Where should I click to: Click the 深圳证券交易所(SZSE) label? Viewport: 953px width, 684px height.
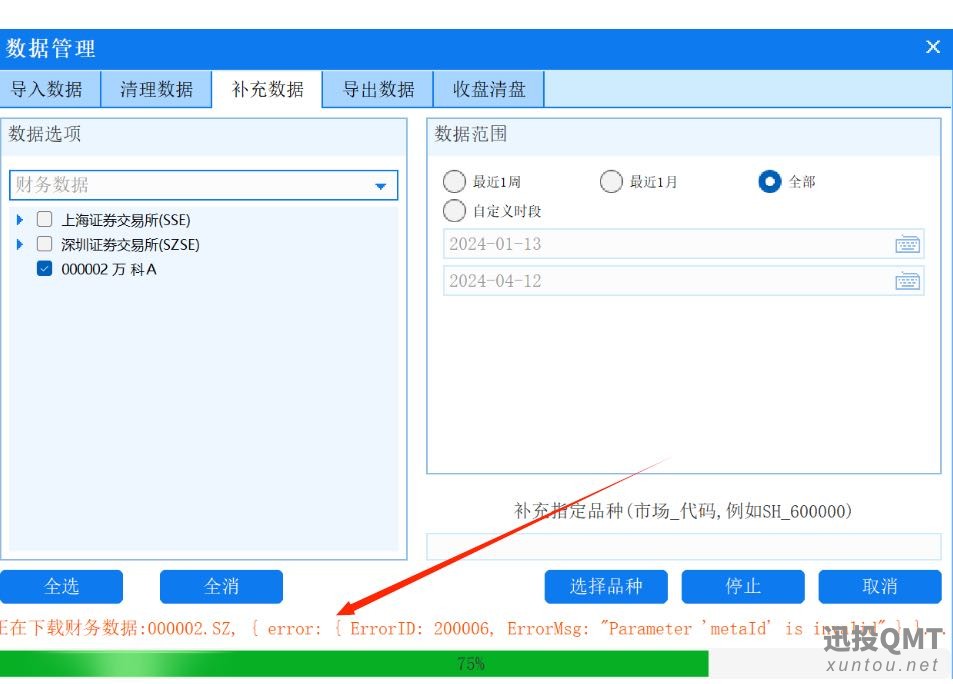point(130,244)
